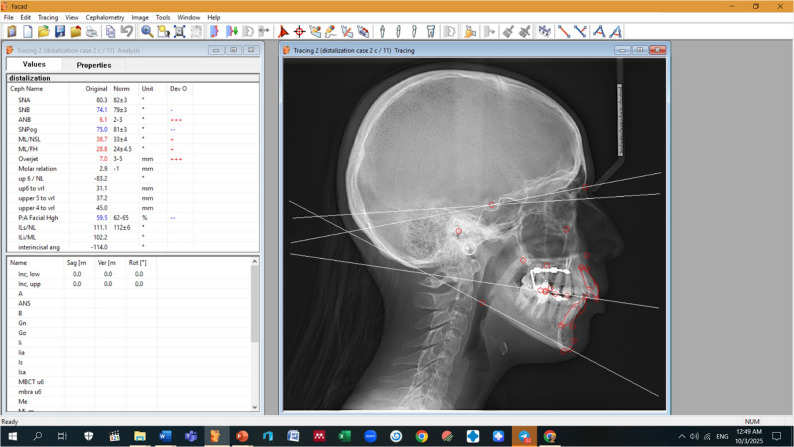Select the interincisal ang row
The image size is (794, 447).
click(133, 247)
